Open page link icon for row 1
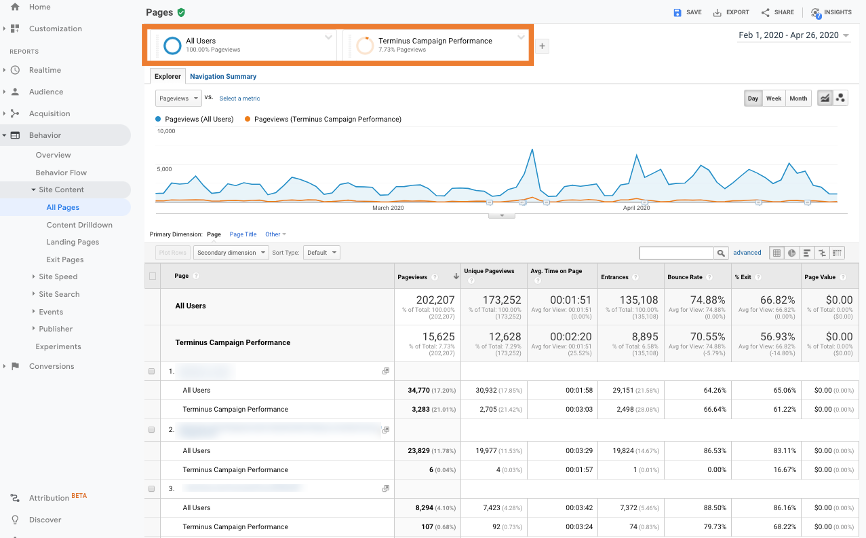This screenshot has height=538, width=866. click(386, 371)
